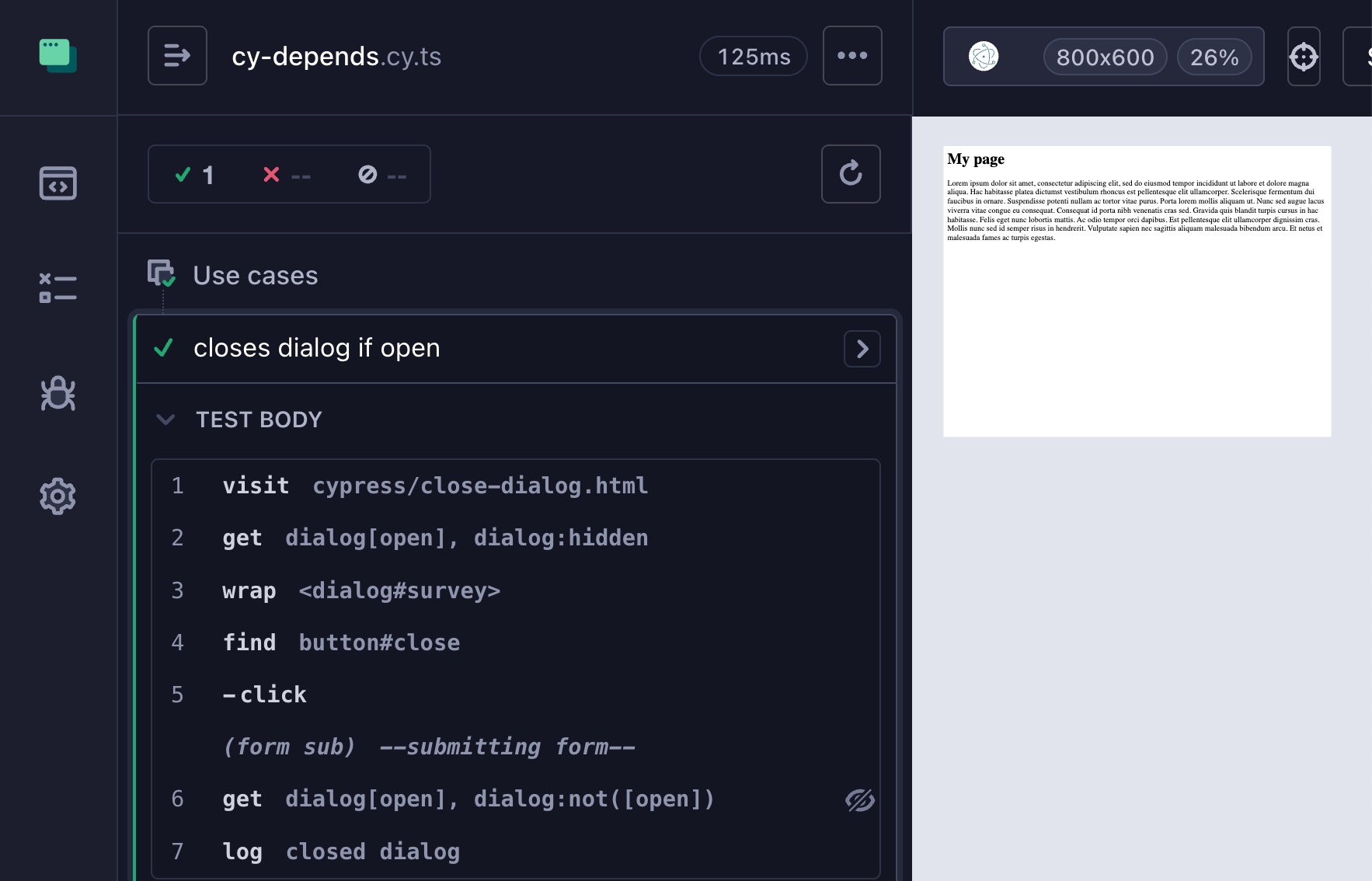The image size is (1372, 881).
Task: Rerun all tests with refresh button
Action: pos(851,174)
